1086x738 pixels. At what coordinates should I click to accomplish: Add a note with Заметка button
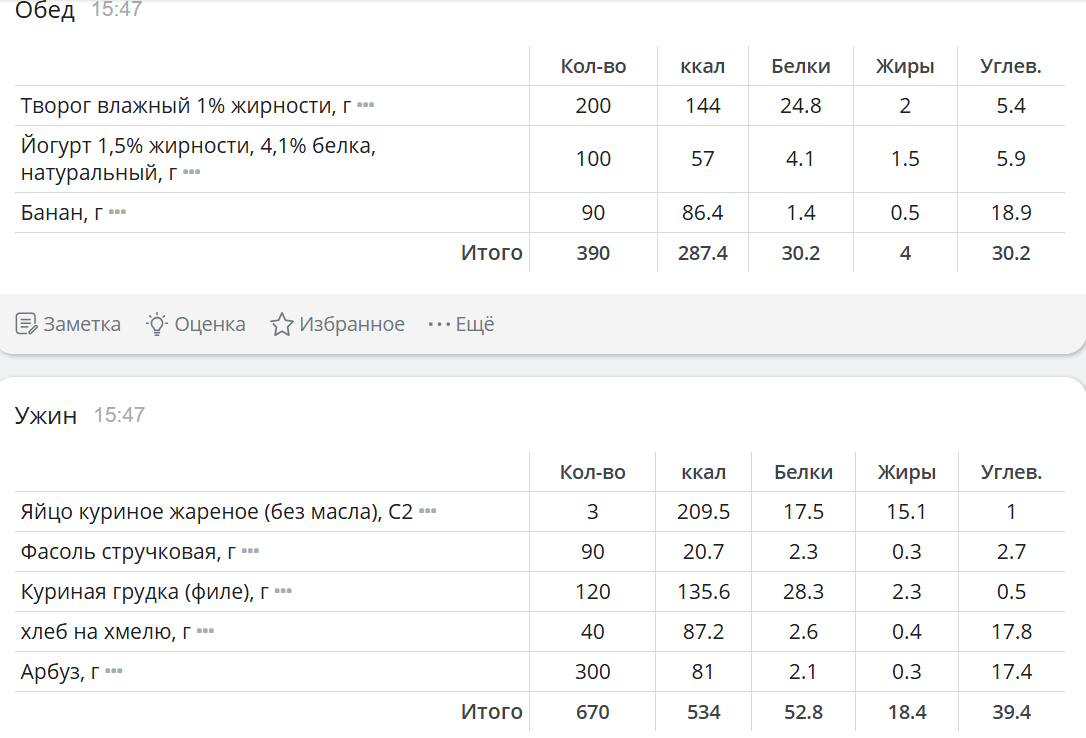[68, 324]
